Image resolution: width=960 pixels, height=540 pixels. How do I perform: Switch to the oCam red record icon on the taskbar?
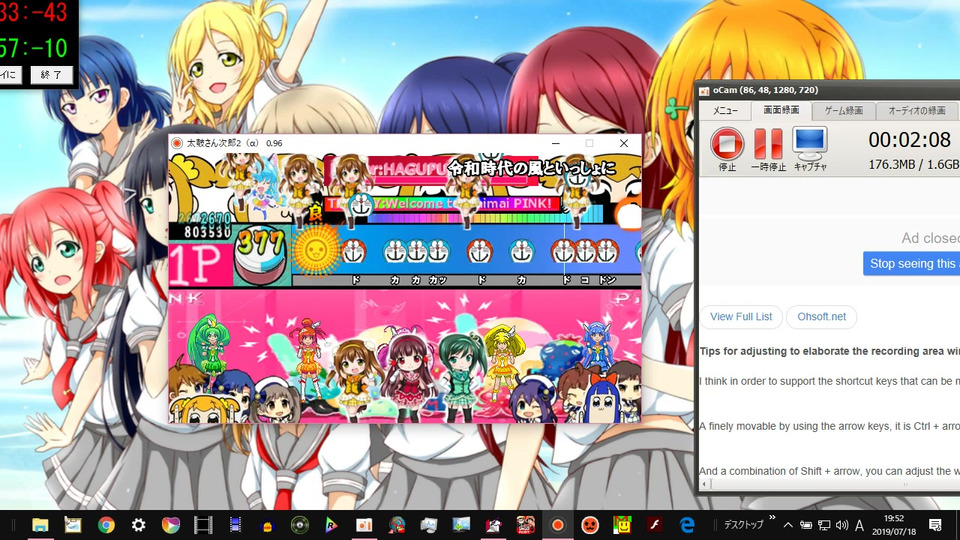point(557,525)
